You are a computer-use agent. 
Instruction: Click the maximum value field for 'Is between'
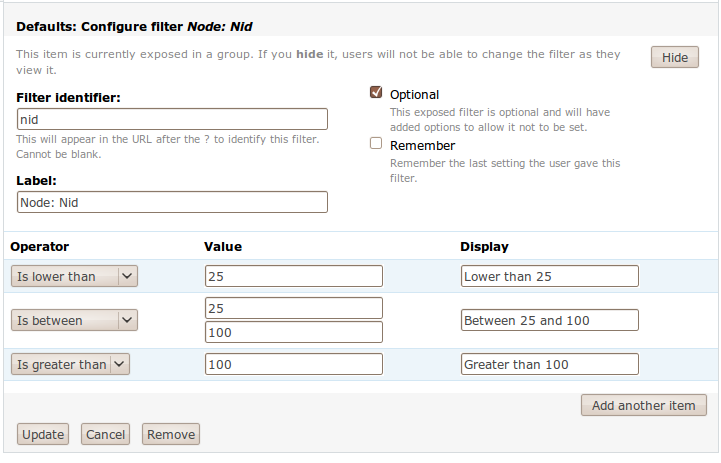point(293,332)
